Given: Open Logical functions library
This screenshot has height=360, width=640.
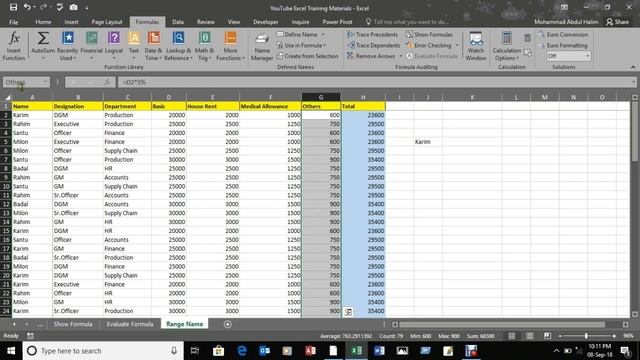Looking at the screenshot, I should (x=114, y=47).
